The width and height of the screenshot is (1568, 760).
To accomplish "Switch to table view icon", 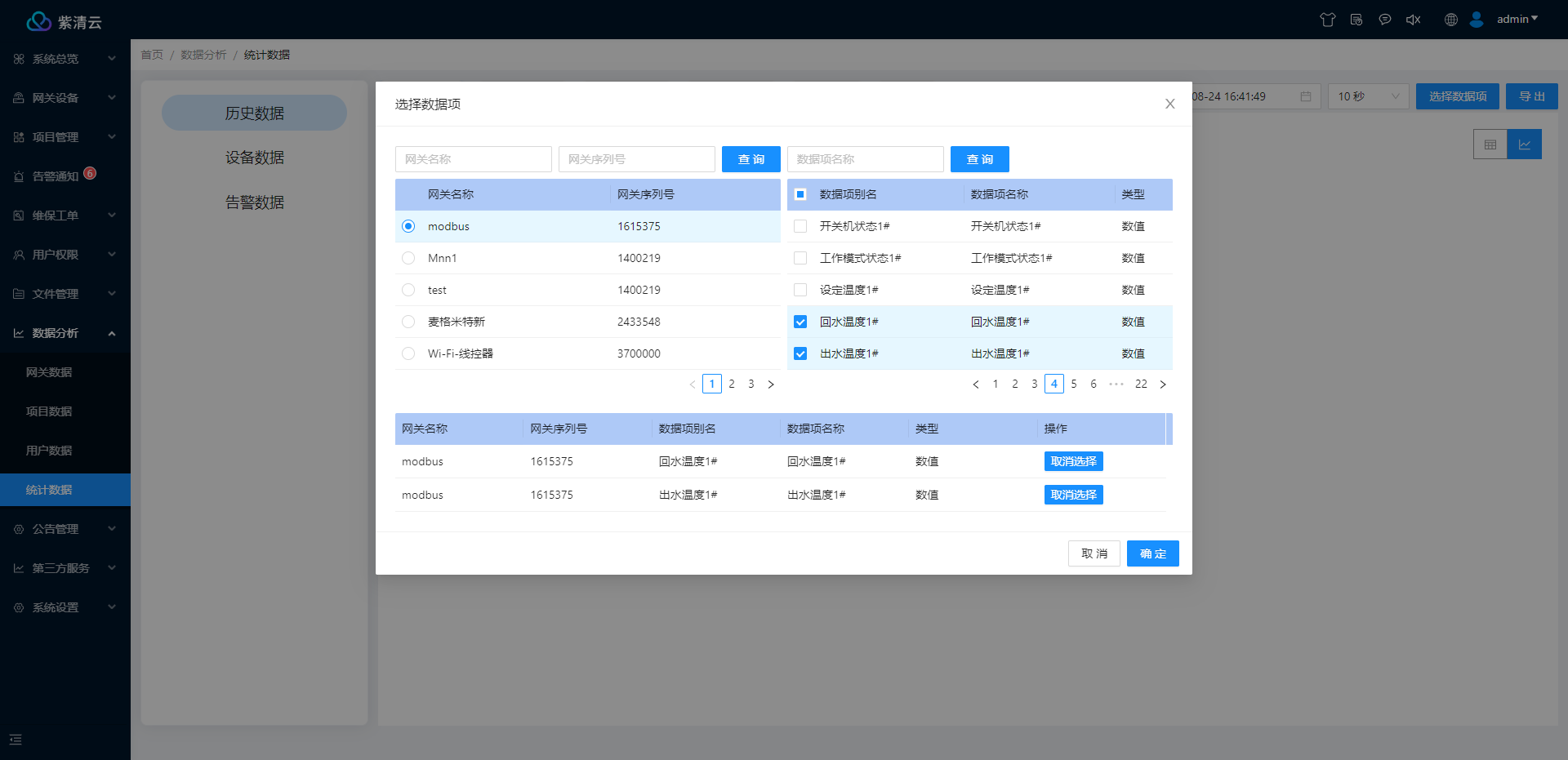I will click(1490, 144).
